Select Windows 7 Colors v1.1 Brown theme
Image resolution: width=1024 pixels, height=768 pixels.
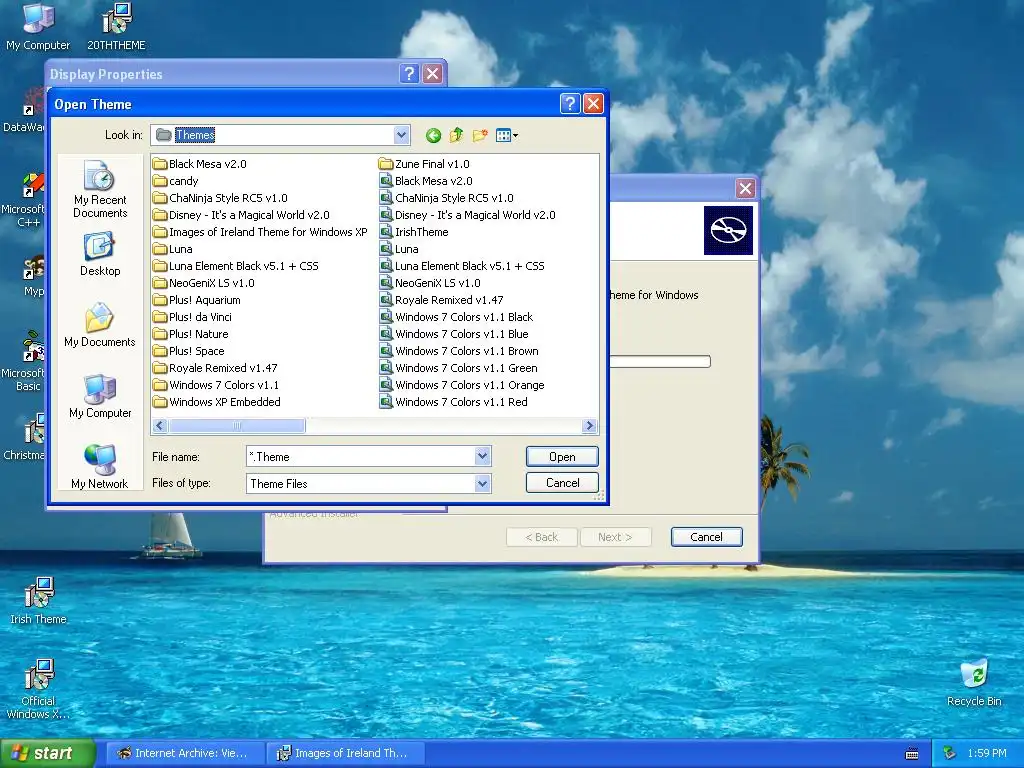pos(459,351)
